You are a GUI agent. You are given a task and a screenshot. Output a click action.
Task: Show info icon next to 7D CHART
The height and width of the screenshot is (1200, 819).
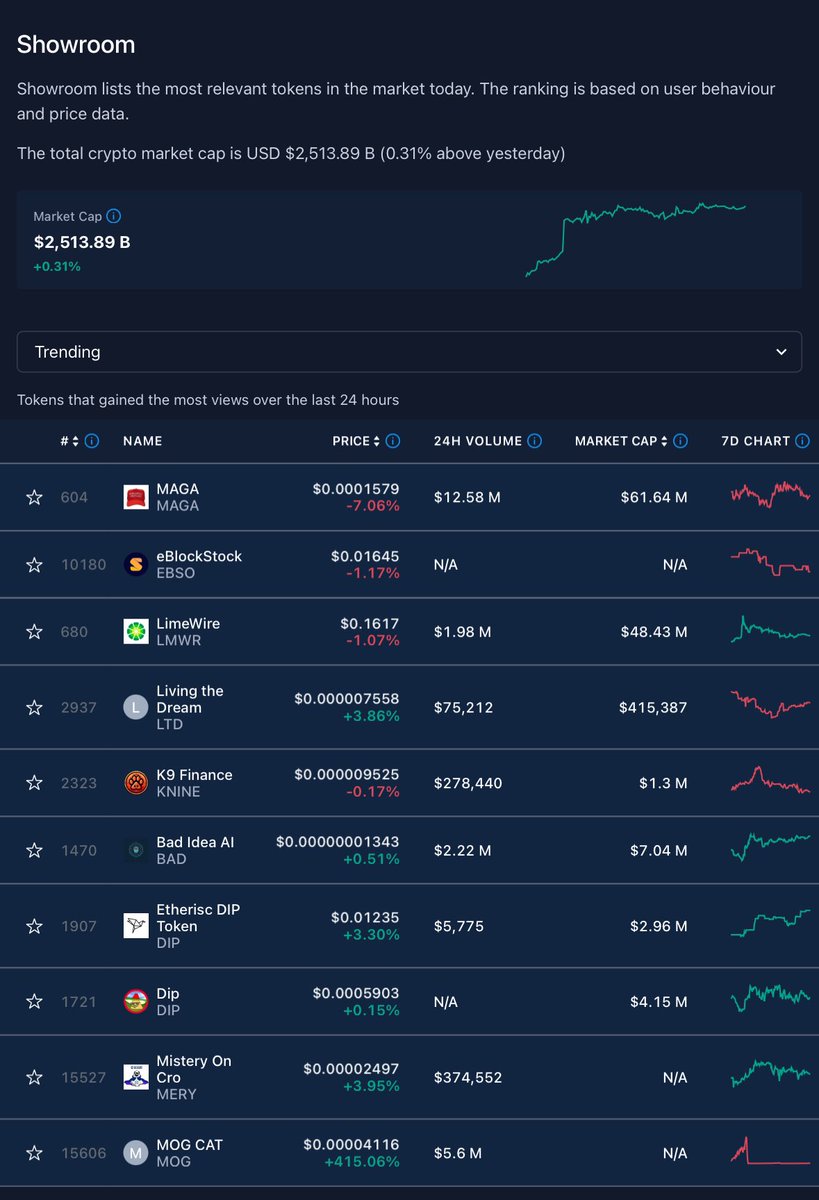click(x=803, y=441)
